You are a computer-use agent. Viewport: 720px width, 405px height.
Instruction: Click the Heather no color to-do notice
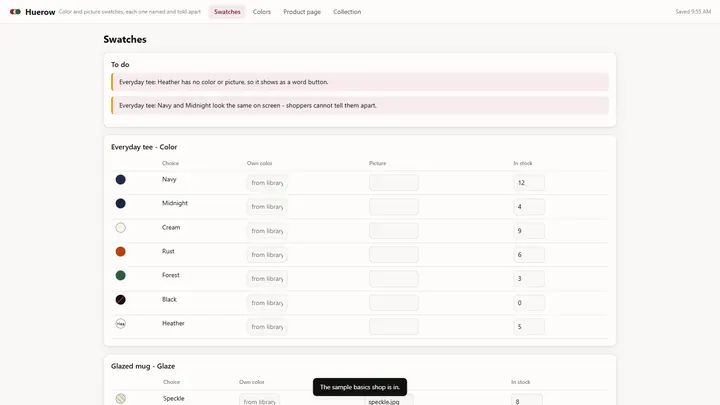[x=360, y=82]
